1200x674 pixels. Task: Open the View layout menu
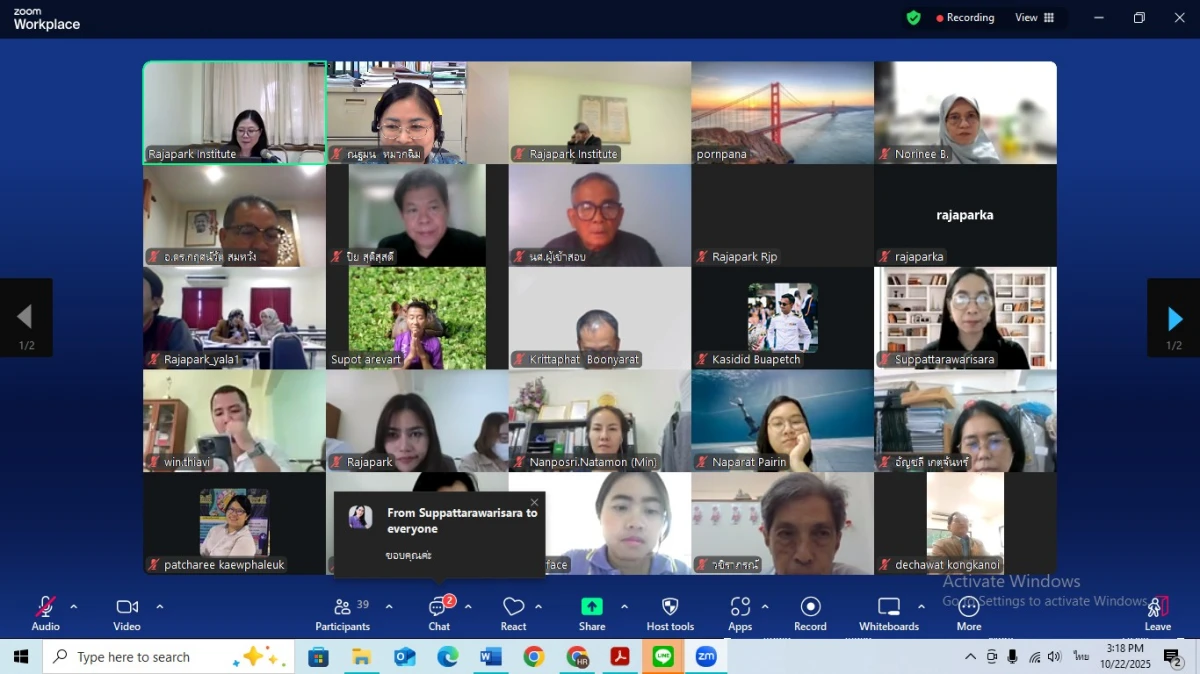point(1034,18)
